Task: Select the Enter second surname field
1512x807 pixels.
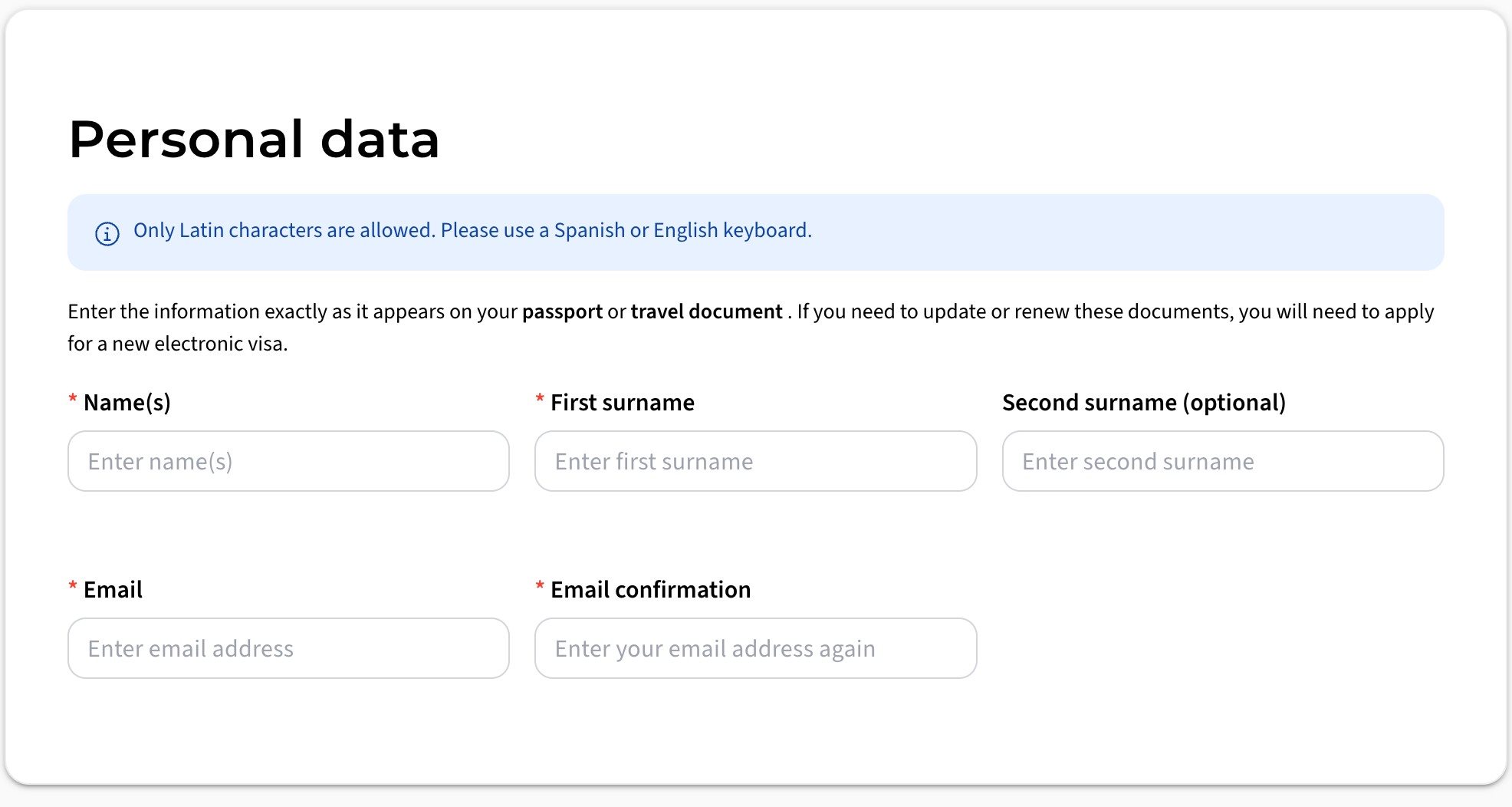Action: click(1222, 461)
